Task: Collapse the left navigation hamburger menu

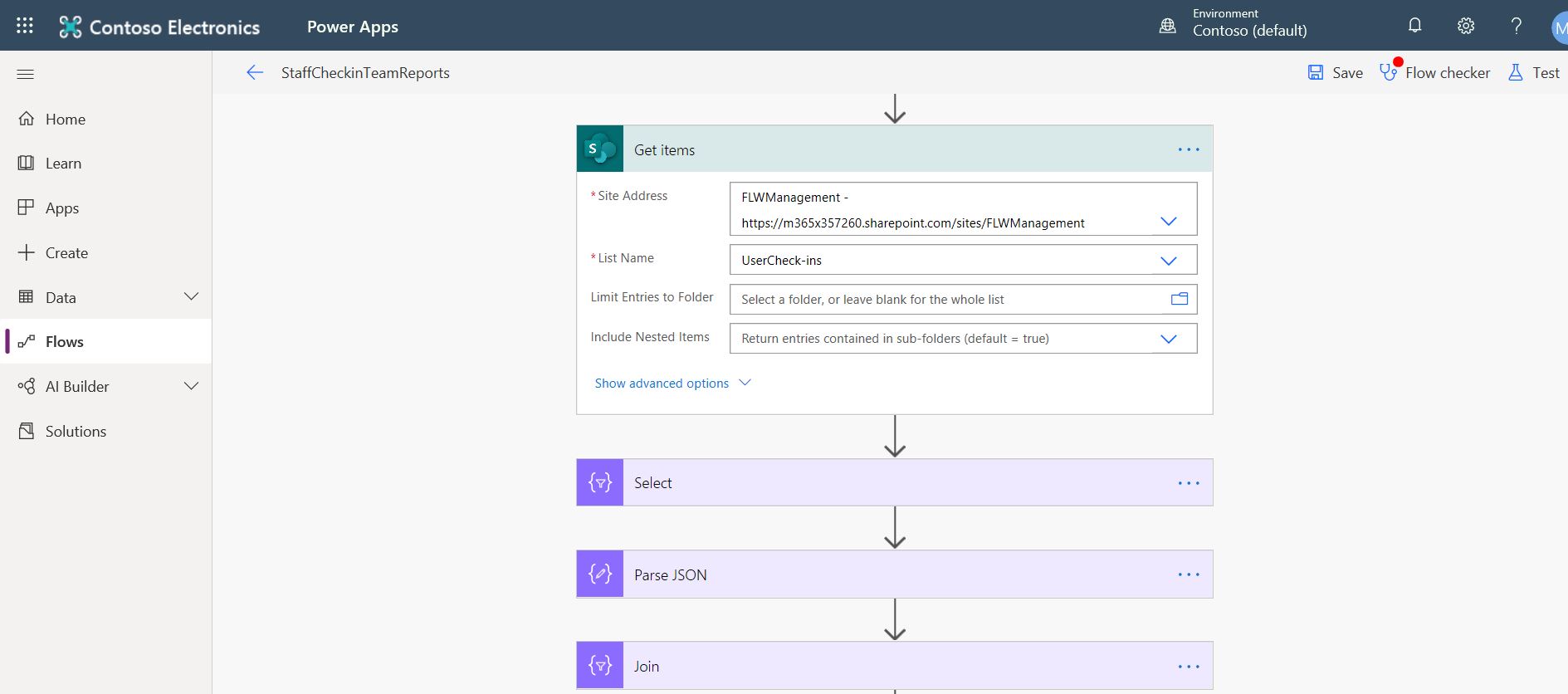Action: pos(26,74)
